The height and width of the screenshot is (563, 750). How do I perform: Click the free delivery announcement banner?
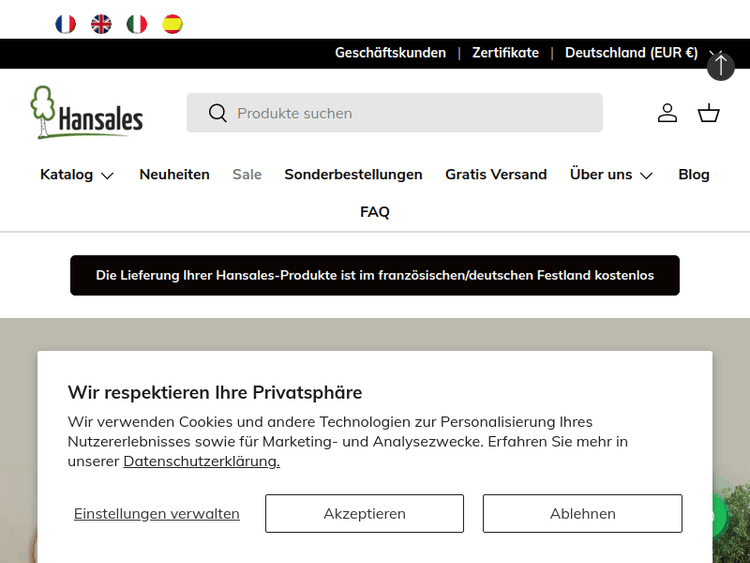click(375, 276)
